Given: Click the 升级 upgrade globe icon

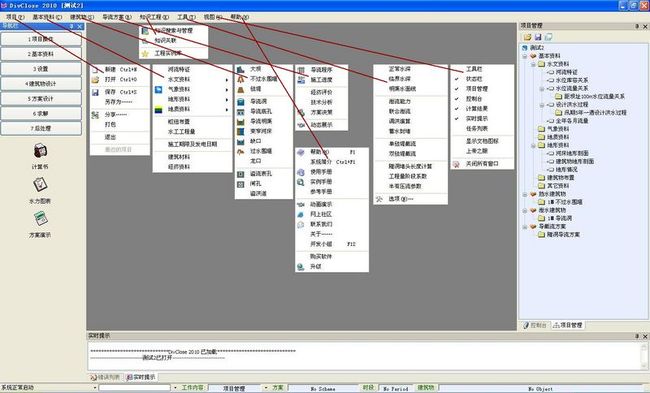Looking at the screenshot, I should (301, 267).
